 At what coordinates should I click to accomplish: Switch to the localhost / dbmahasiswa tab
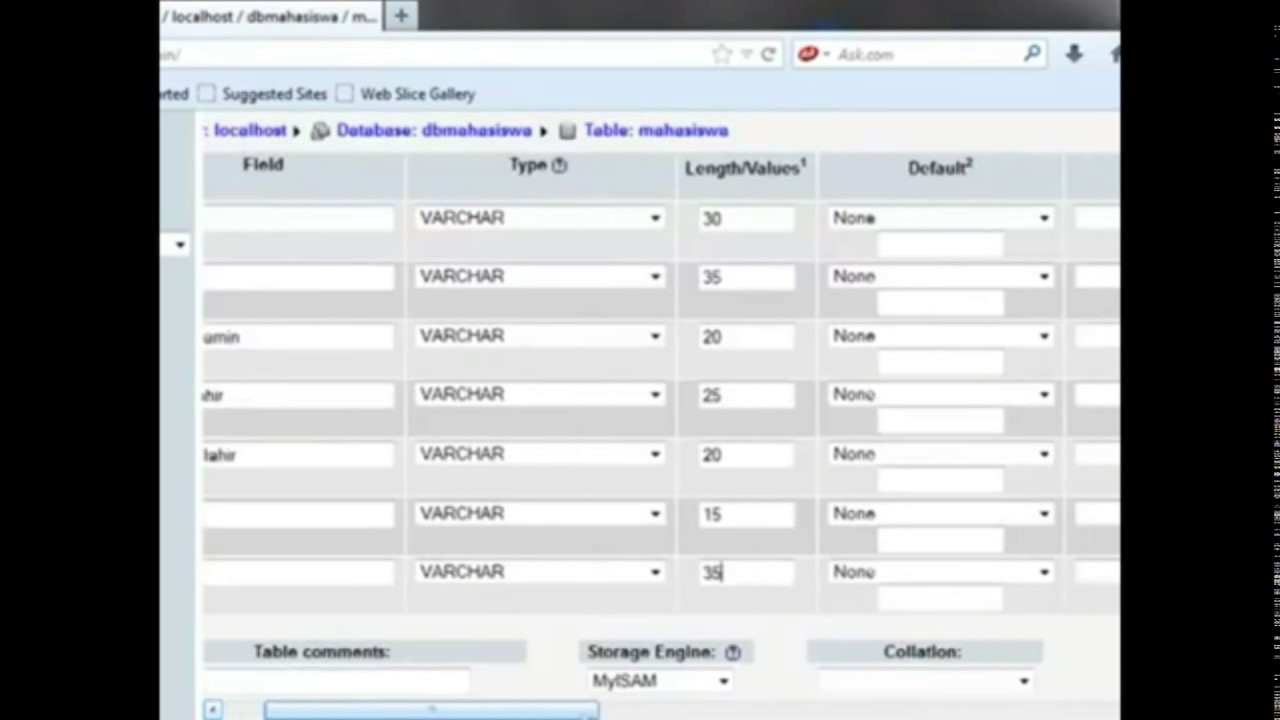click(x=270, y=16)
